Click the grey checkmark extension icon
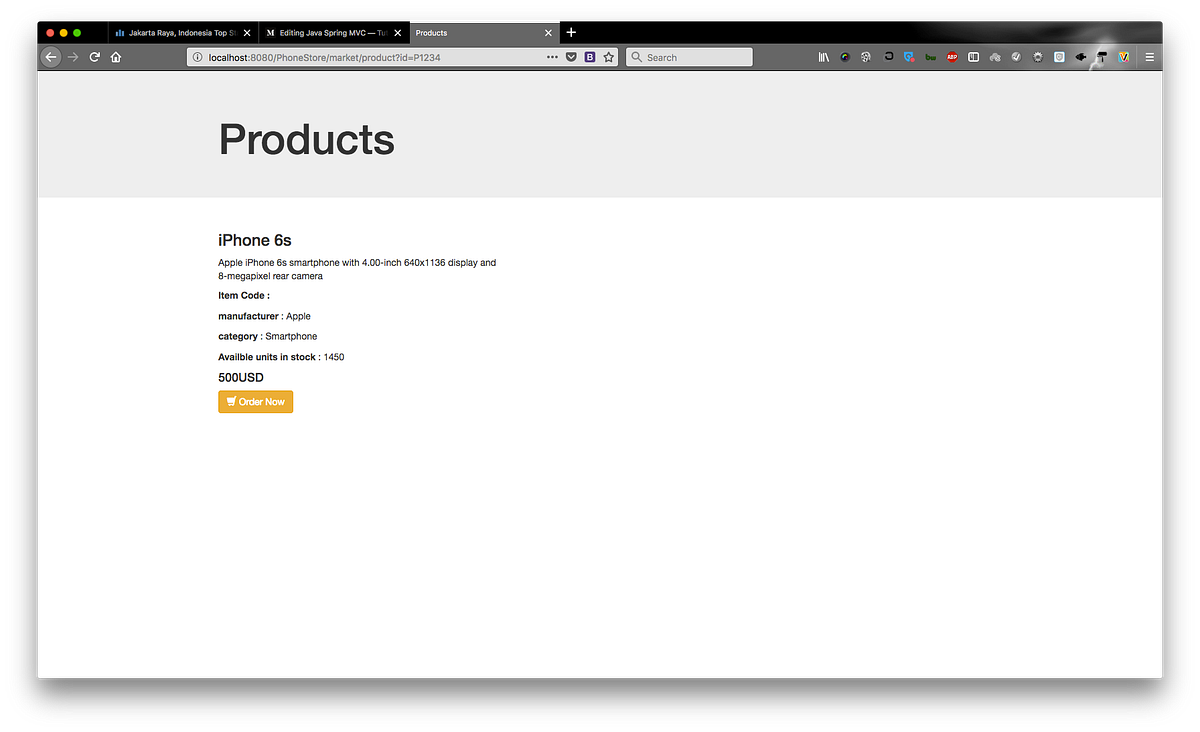Image resolution: width=1200 pixels, height=732 pixels. click(x=1016, y=57)
